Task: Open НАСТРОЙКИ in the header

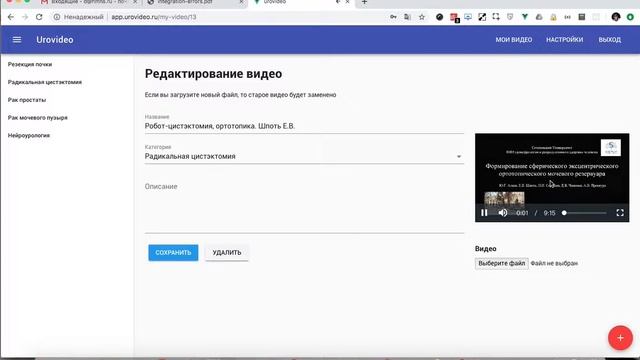Action: click(564, 40)
